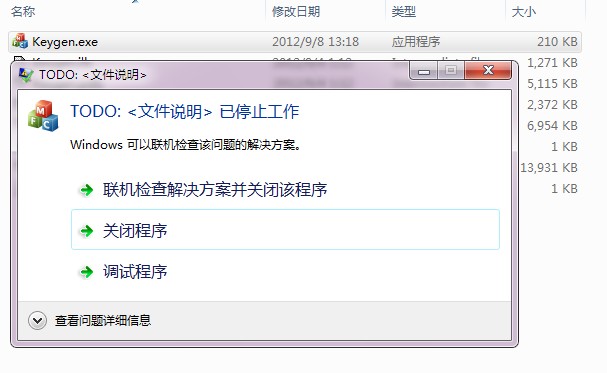
Task: Click the 5,115 KB size value
Action: [552, 84]
